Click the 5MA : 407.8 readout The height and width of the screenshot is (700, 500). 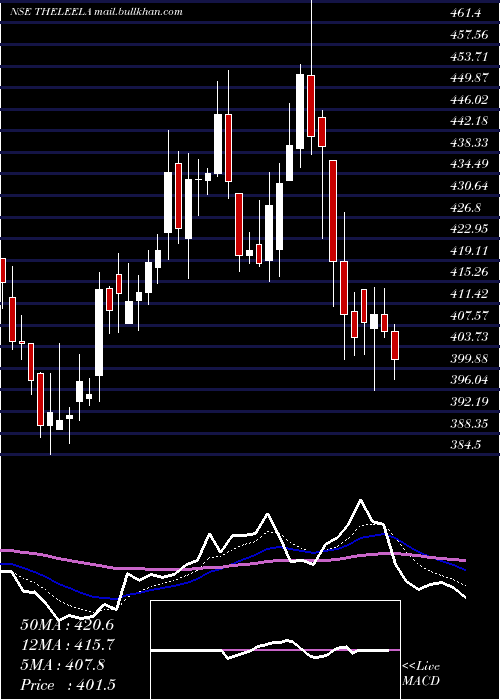click(62, 665)
